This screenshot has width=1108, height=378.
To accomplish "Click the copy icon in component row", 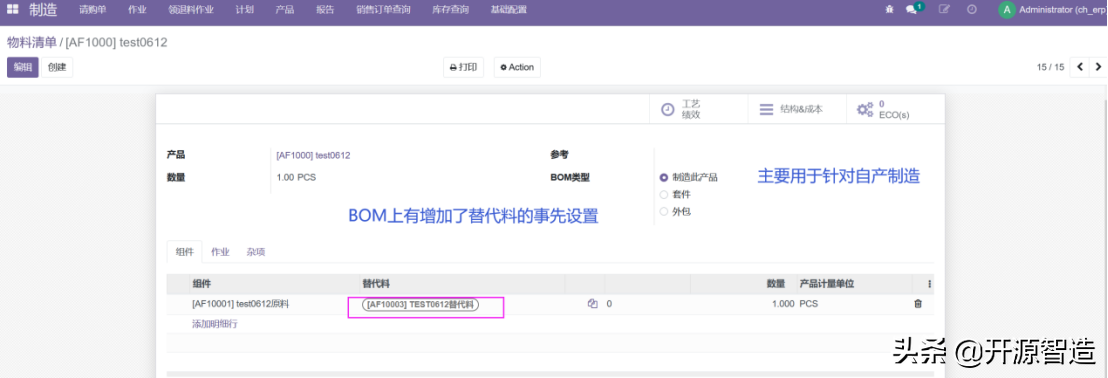I will pos(593,304).
